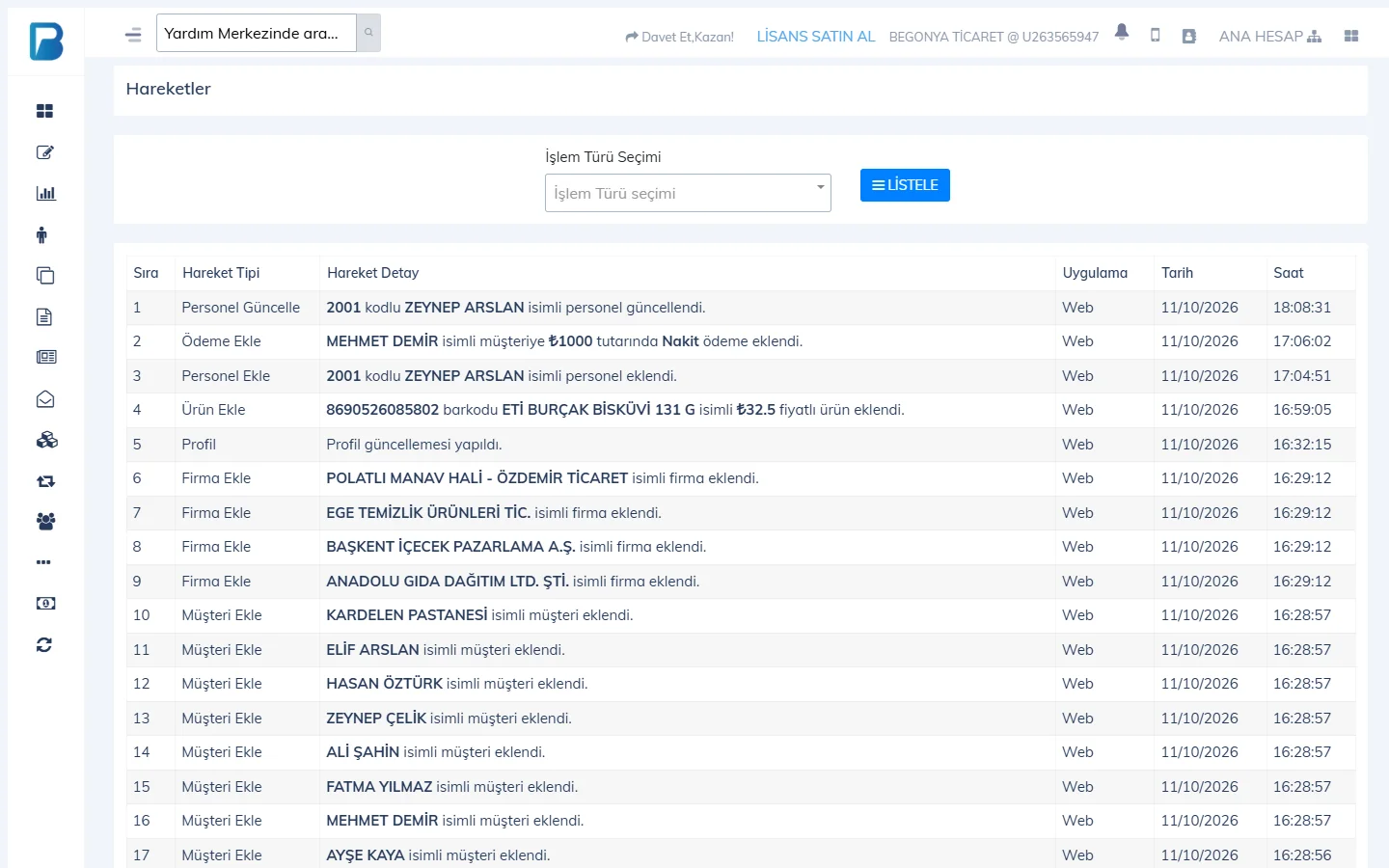The height and width of the screenshot is (868, 1389).
Task: Click KARDELEN PASTANESİ müşteri detail text
Action: (479, 615)
